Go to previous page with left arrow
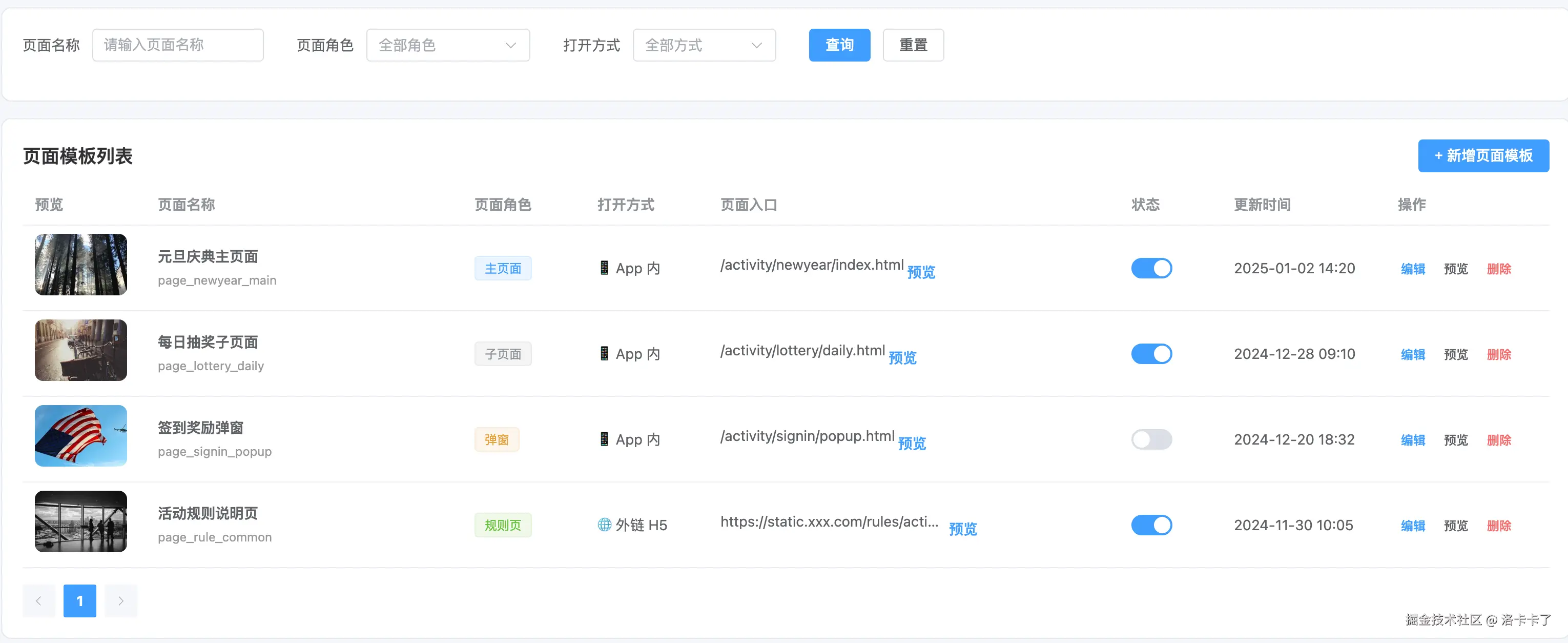The image size is (1568, 643). (x=39, y=601)
